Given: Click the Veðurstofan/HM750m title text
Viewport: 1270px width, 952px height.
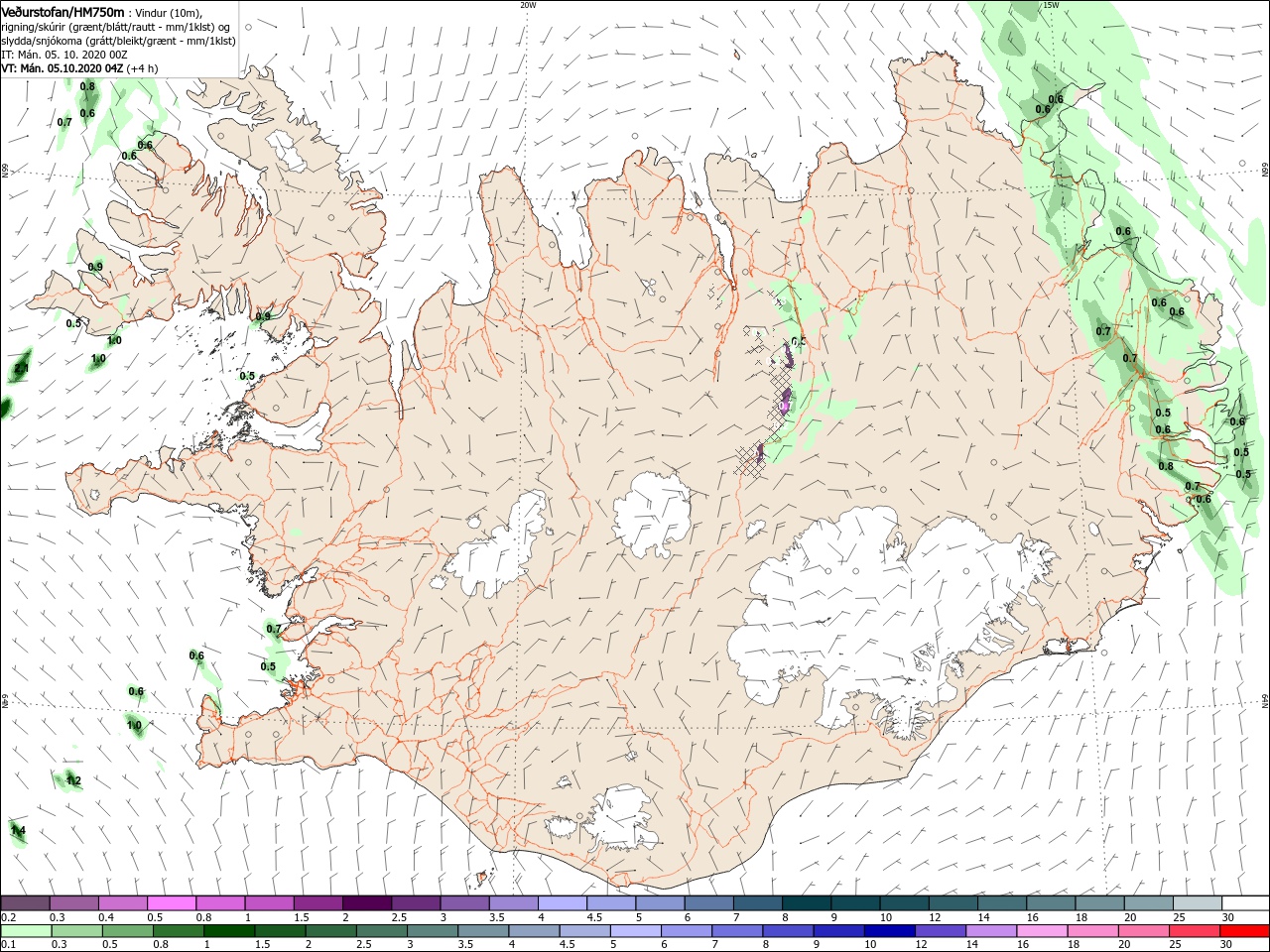Looking at the screenshot, I should [x=63, y=12].
